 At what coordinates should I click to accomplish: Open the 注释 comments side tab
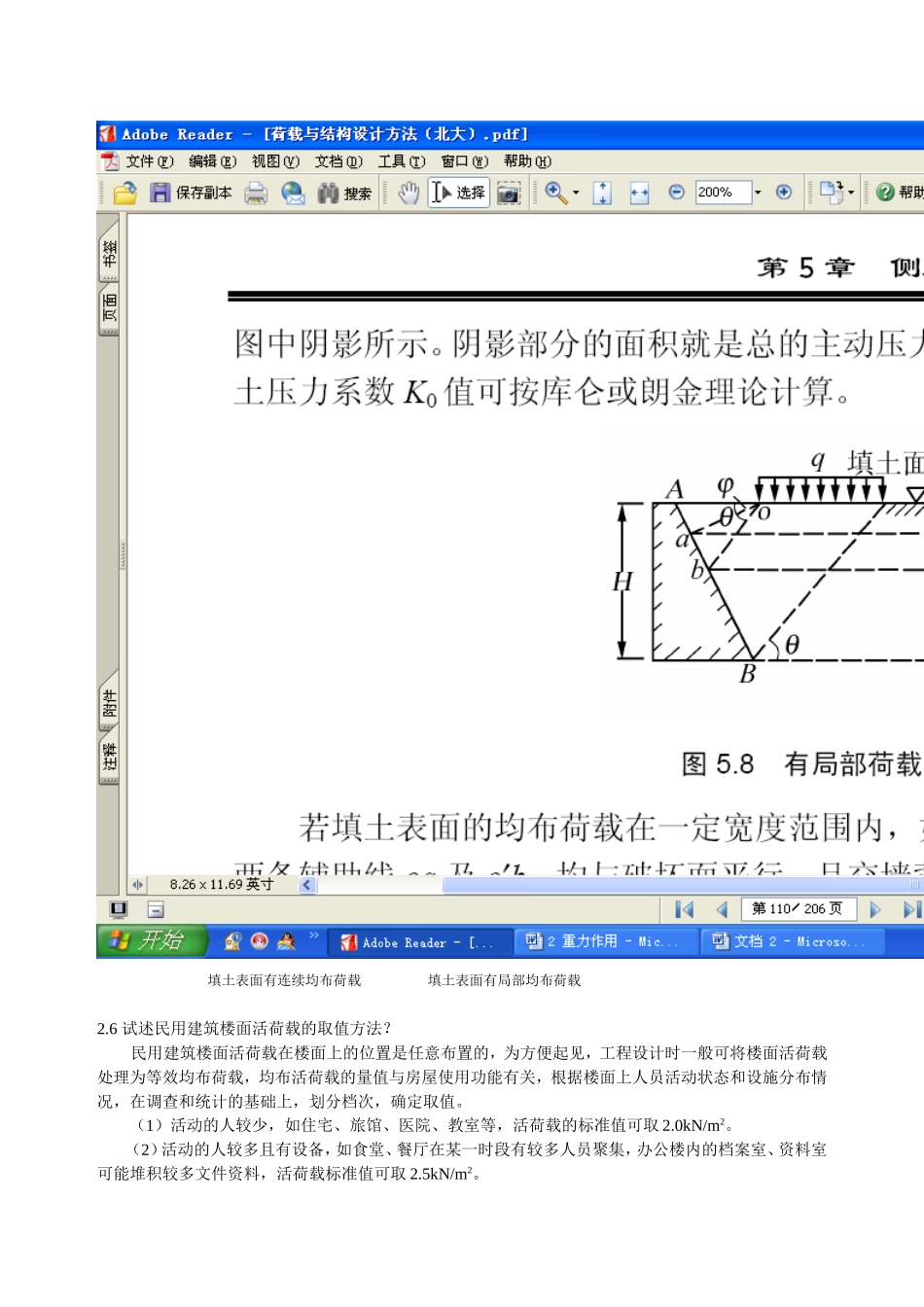tap(109, 758)
